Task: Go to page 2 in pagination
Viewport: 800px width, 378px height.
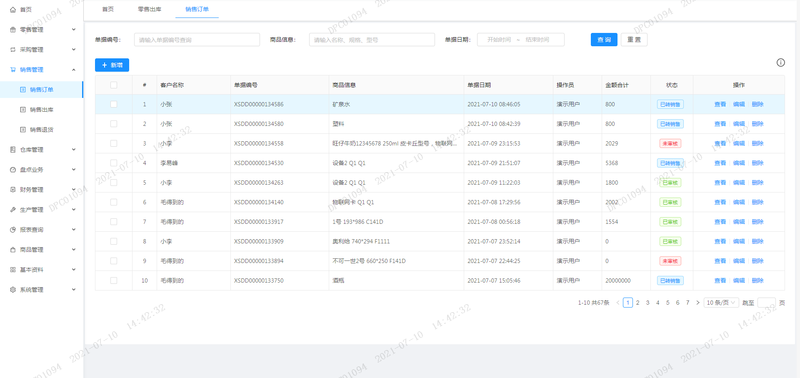Action: (638, 303)
